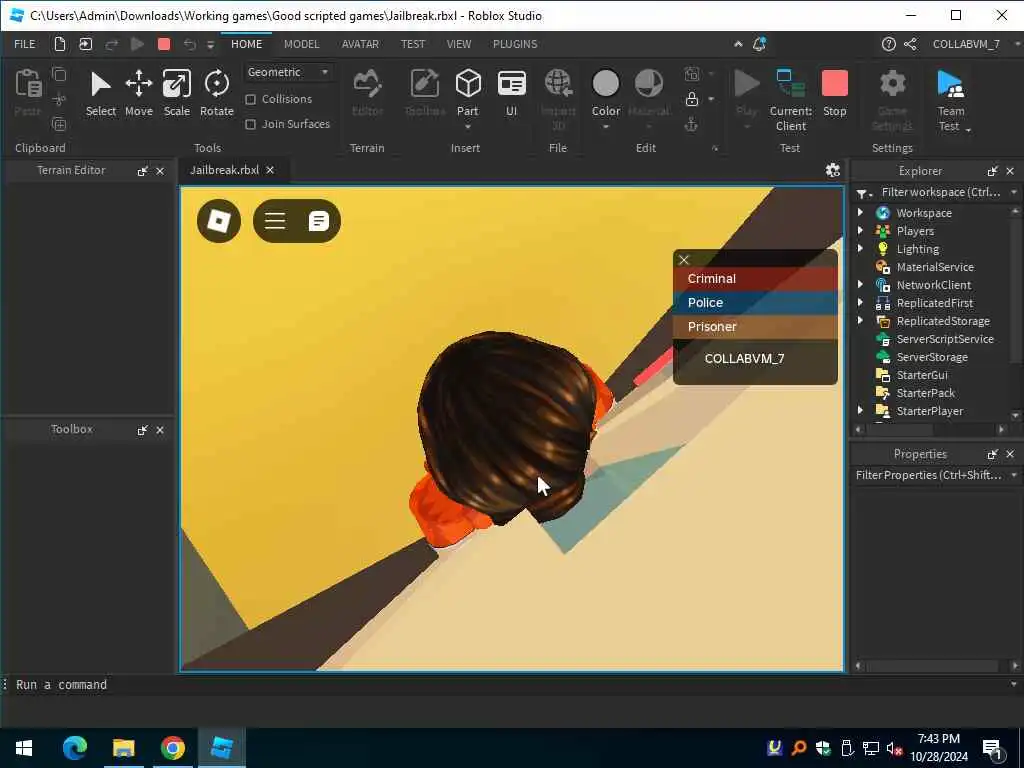
Task: Click the lock tool icon in Edit group
Action: [692, 99]
